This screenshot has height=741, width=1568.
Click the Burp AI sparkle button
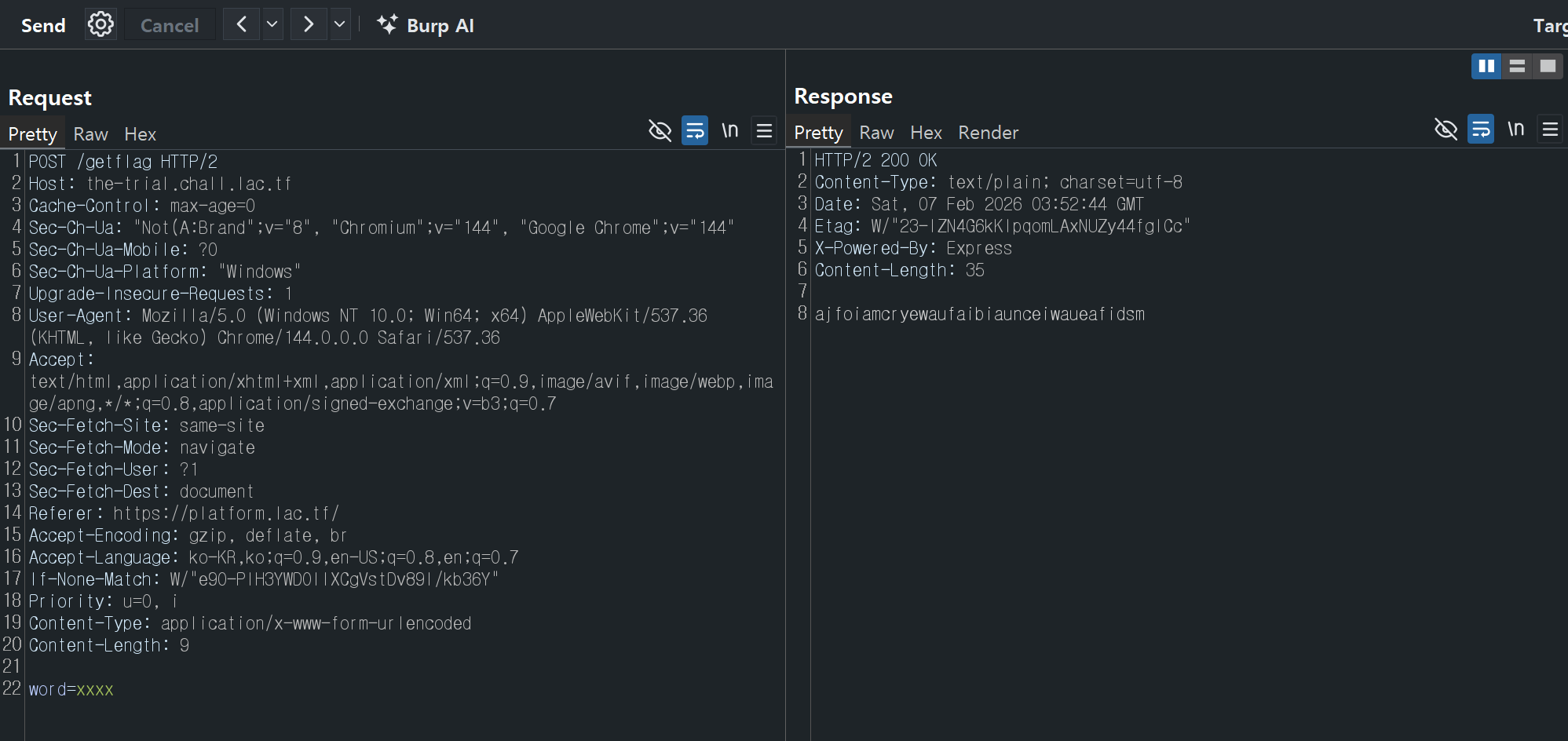(x=426, y=25)
